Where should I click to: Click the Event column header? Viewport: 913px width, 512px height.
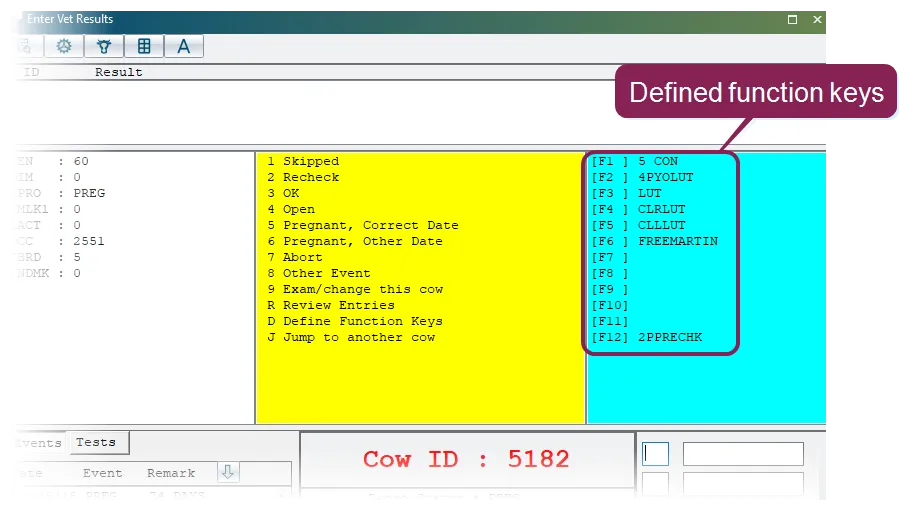(102, 473)
